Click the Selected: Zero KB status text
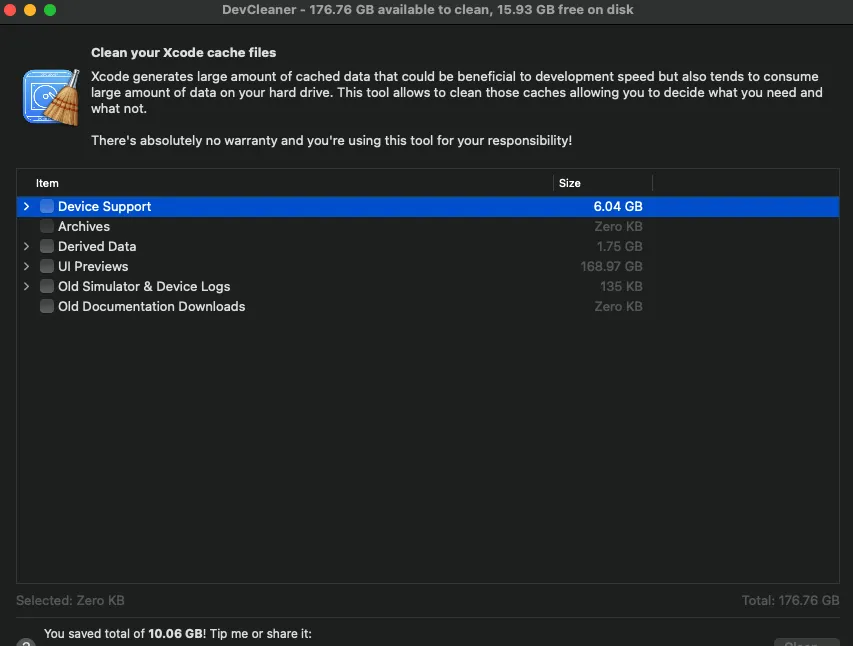 click(70, 600)
